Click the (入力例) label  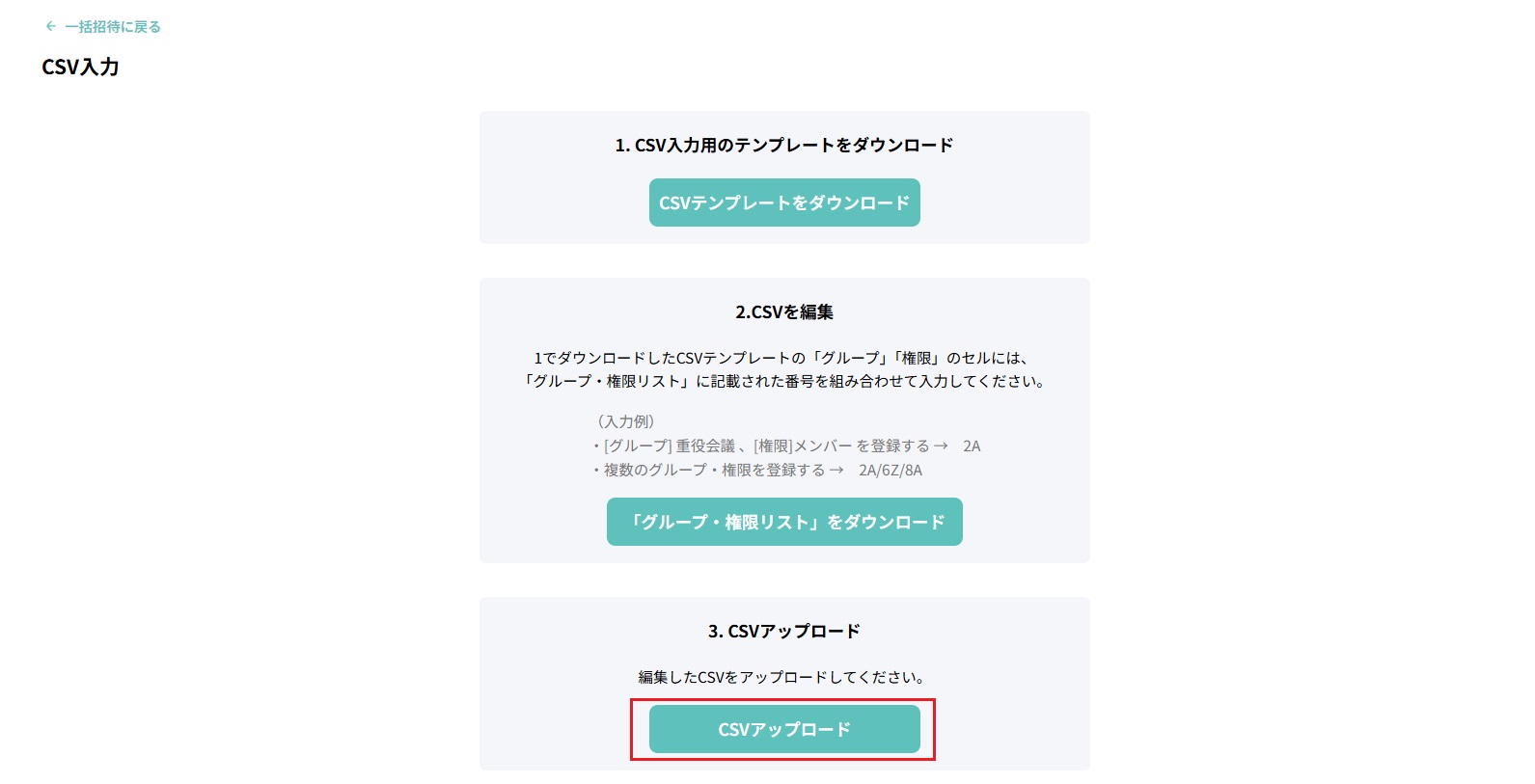pyautogui.click(x=625, y=421)
